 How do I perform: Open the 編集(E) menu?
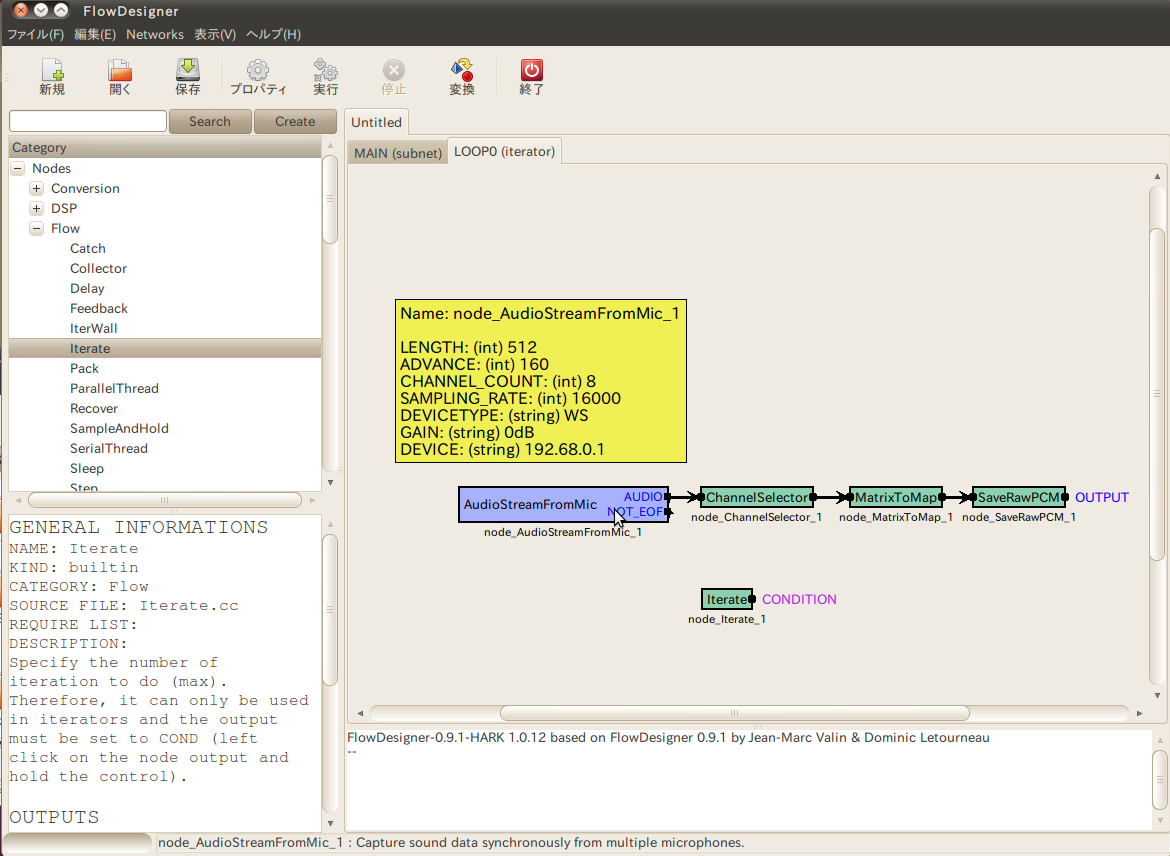pos(95,34)
